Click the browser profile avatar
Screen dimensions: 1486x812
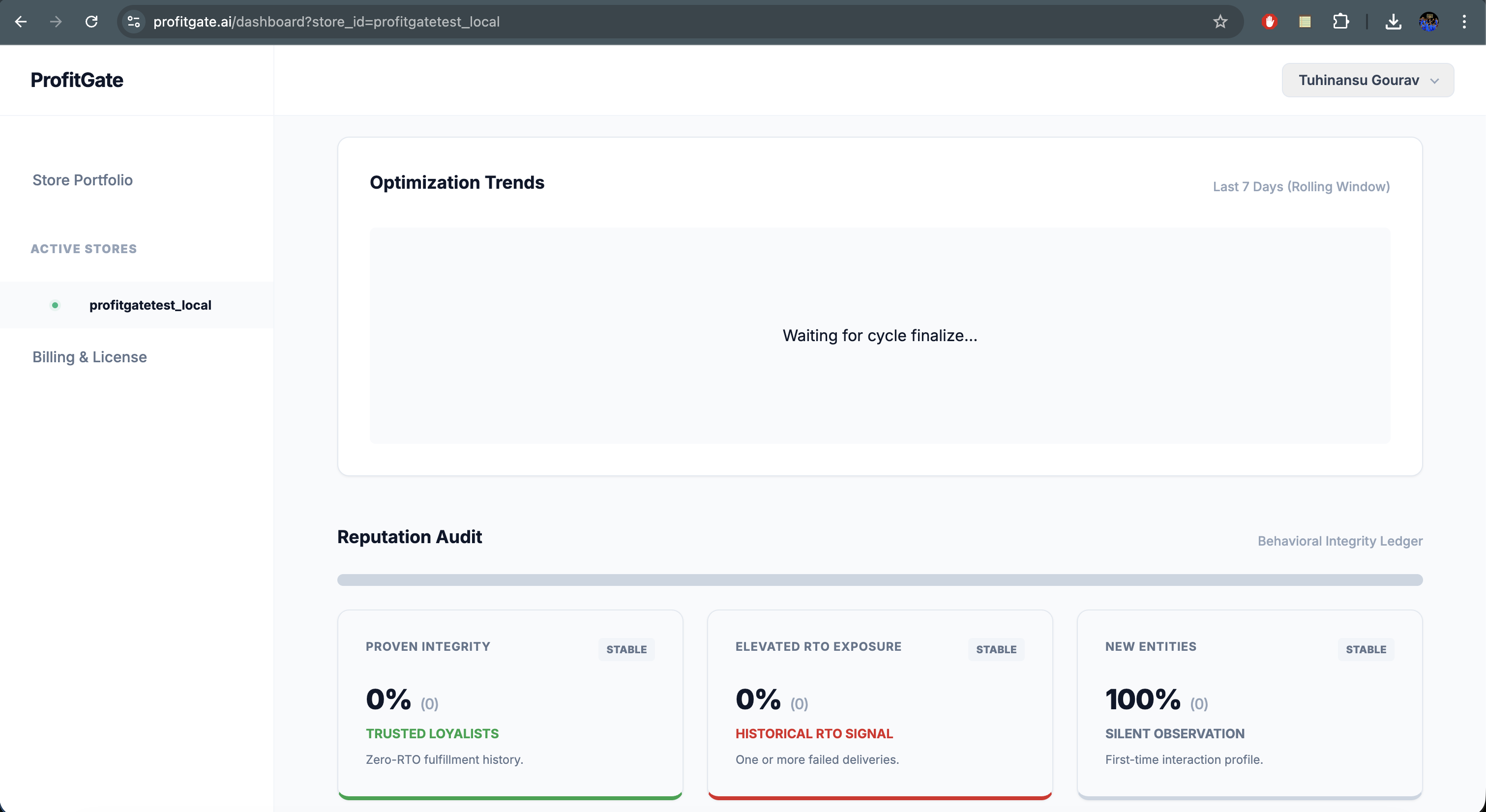point(1429,21)
